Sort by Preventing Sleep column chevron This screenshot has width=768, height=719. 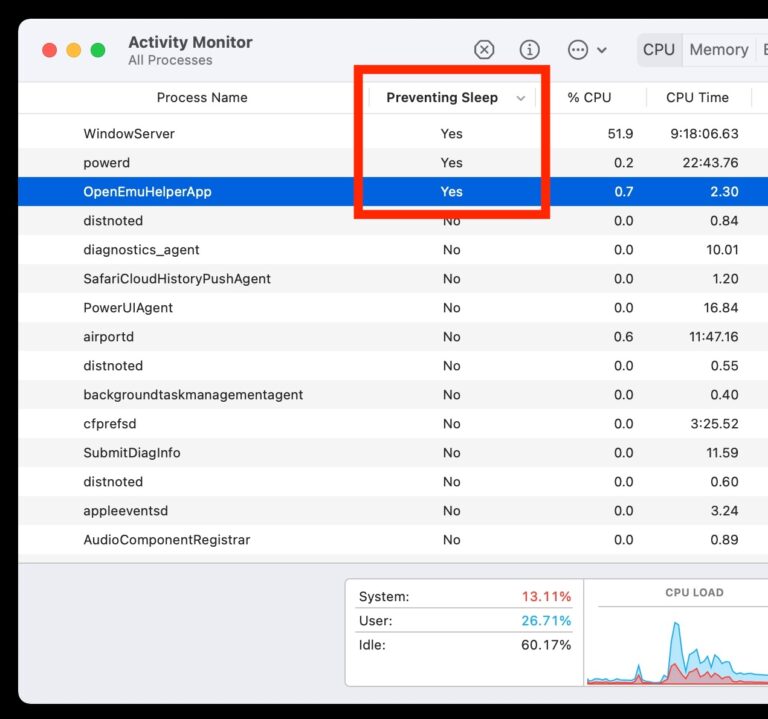point(520,98)
